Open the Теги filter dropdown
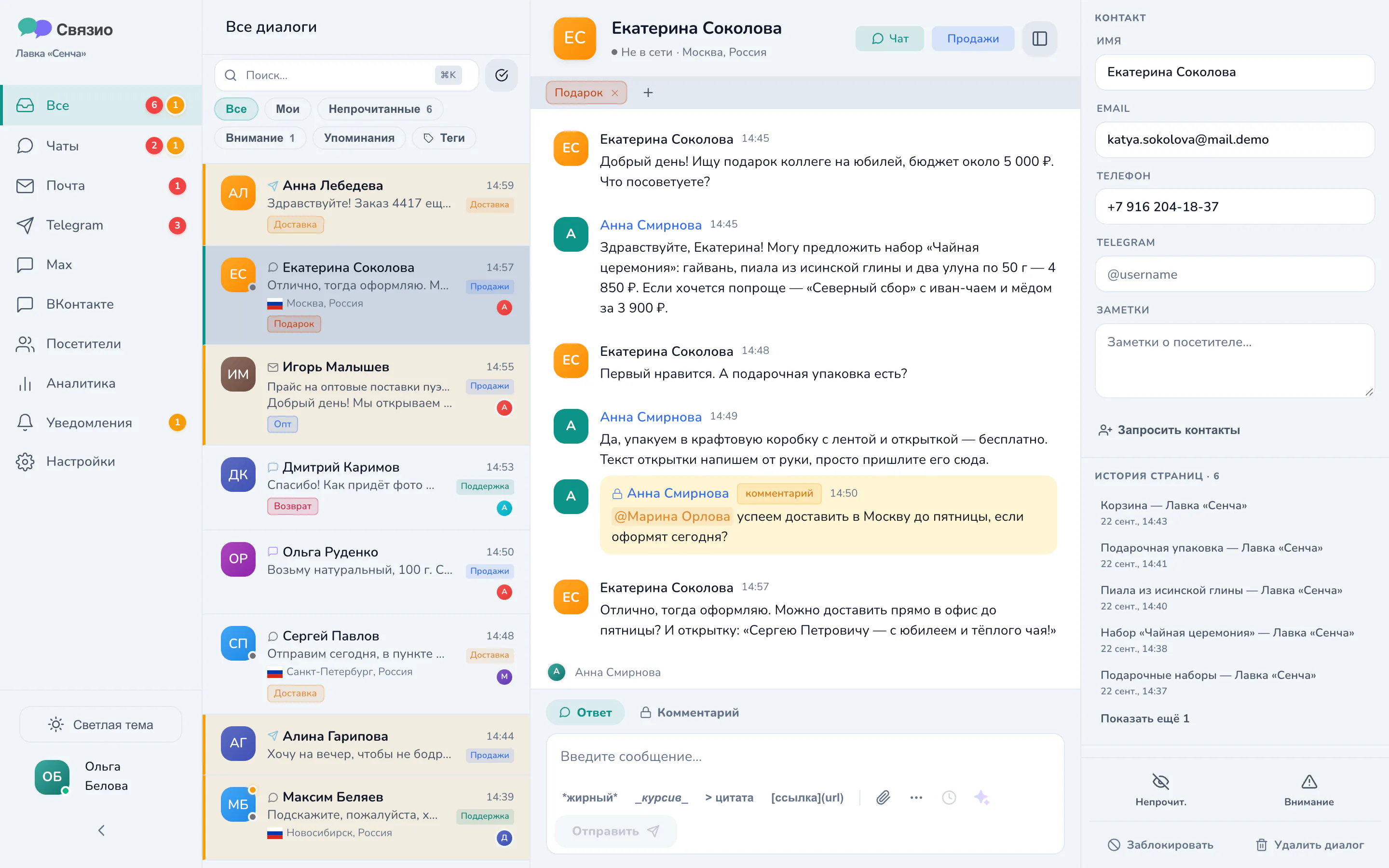This screenshot has width=1389, height=868. coord(444,138)
